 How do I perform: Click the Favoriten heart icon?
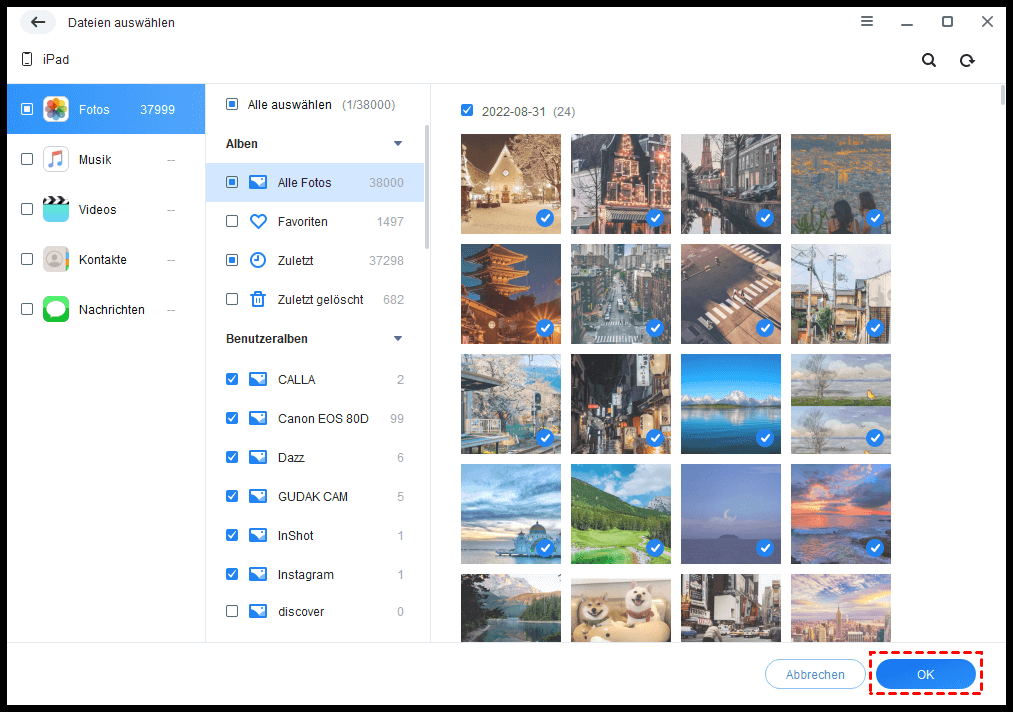[x=258, y=222]
